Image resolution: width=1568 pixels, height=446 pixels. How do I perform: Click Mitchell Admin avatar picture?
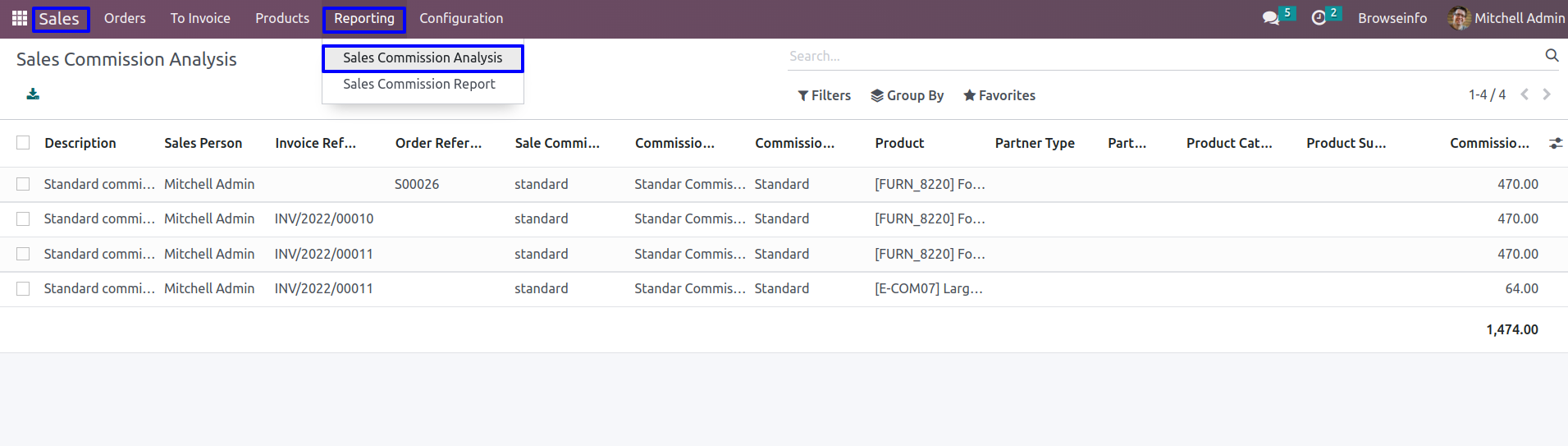[x=1459, y=18]
